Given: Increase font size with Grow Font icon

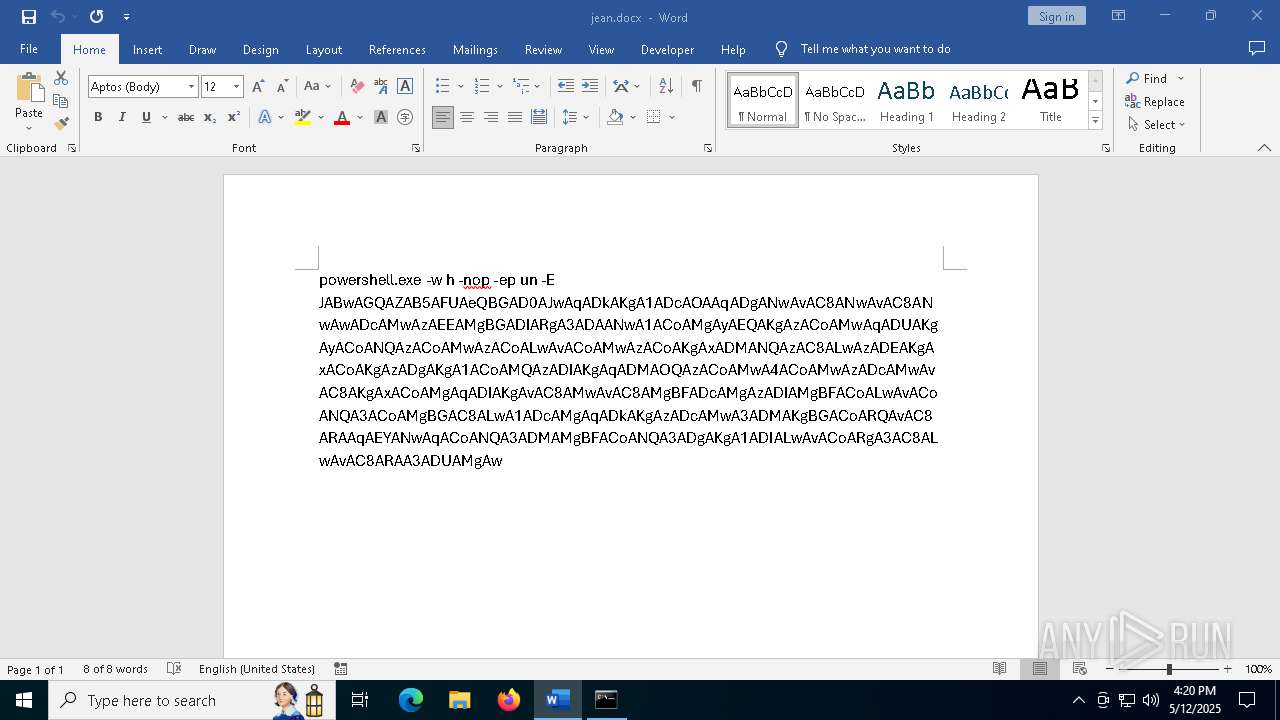Looking at the screenshot, I should click(x=259, y=87).
